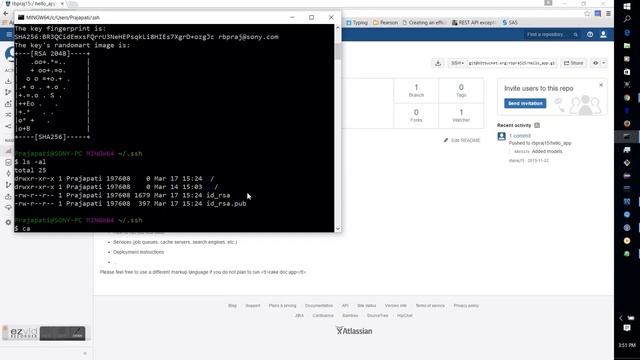The width and height of the screenshot is (640, 360).
Task: Open the Windows Start button
Action: [627, 6]
